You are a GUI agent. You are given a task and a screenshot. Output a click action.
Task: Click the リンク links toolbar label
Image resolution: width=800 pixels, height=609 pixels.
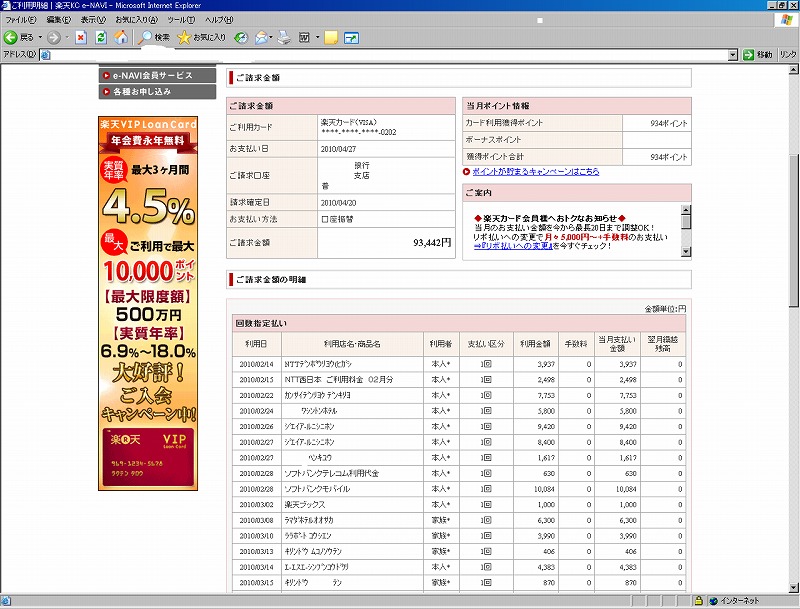788,55
